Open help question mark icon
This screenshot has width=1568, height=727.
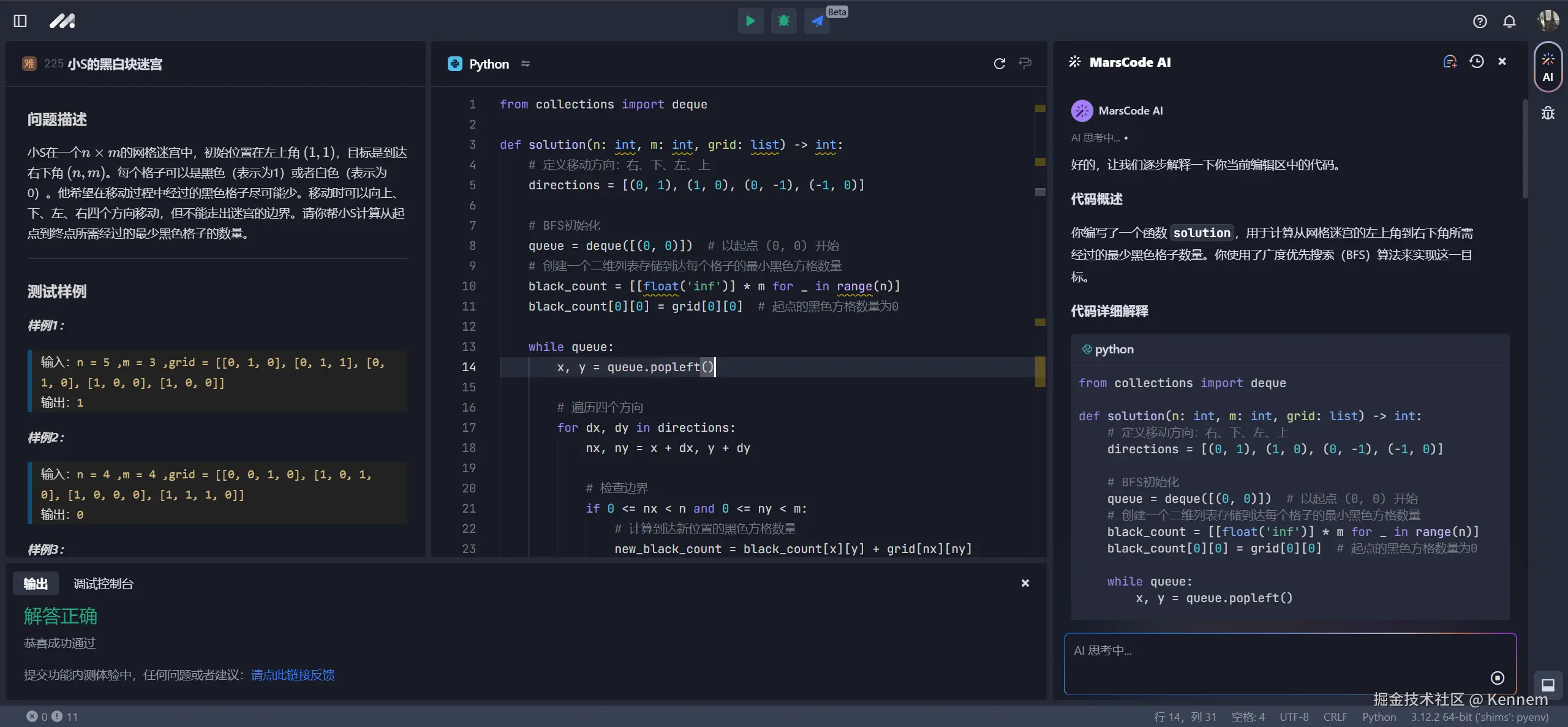click(x=1480, y=21)
